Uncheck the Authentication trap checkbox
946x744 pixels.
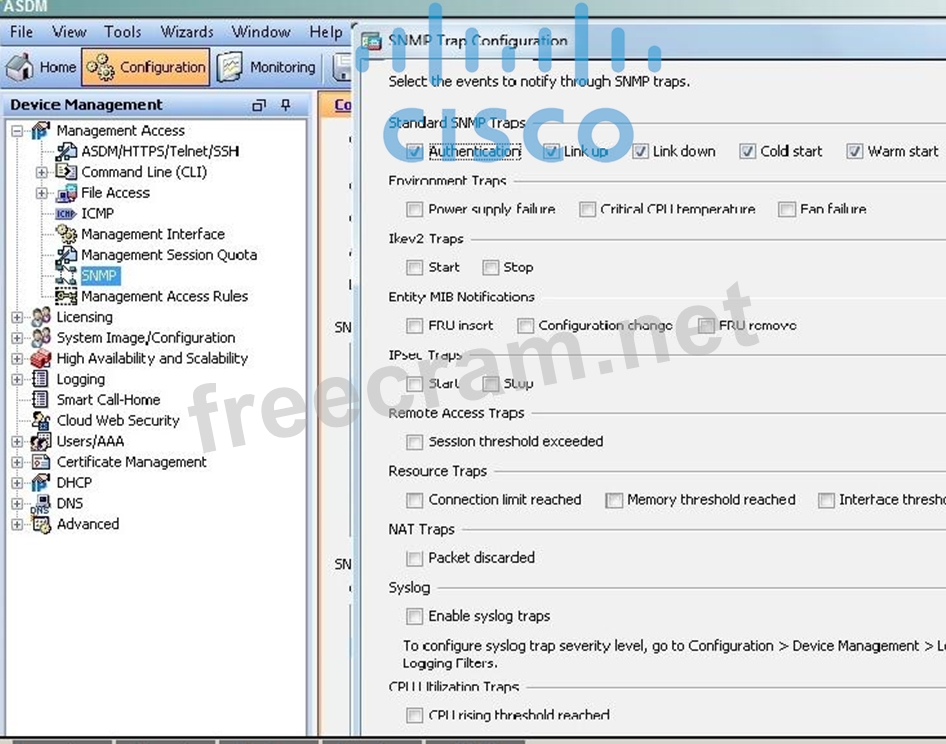(414, 152)
